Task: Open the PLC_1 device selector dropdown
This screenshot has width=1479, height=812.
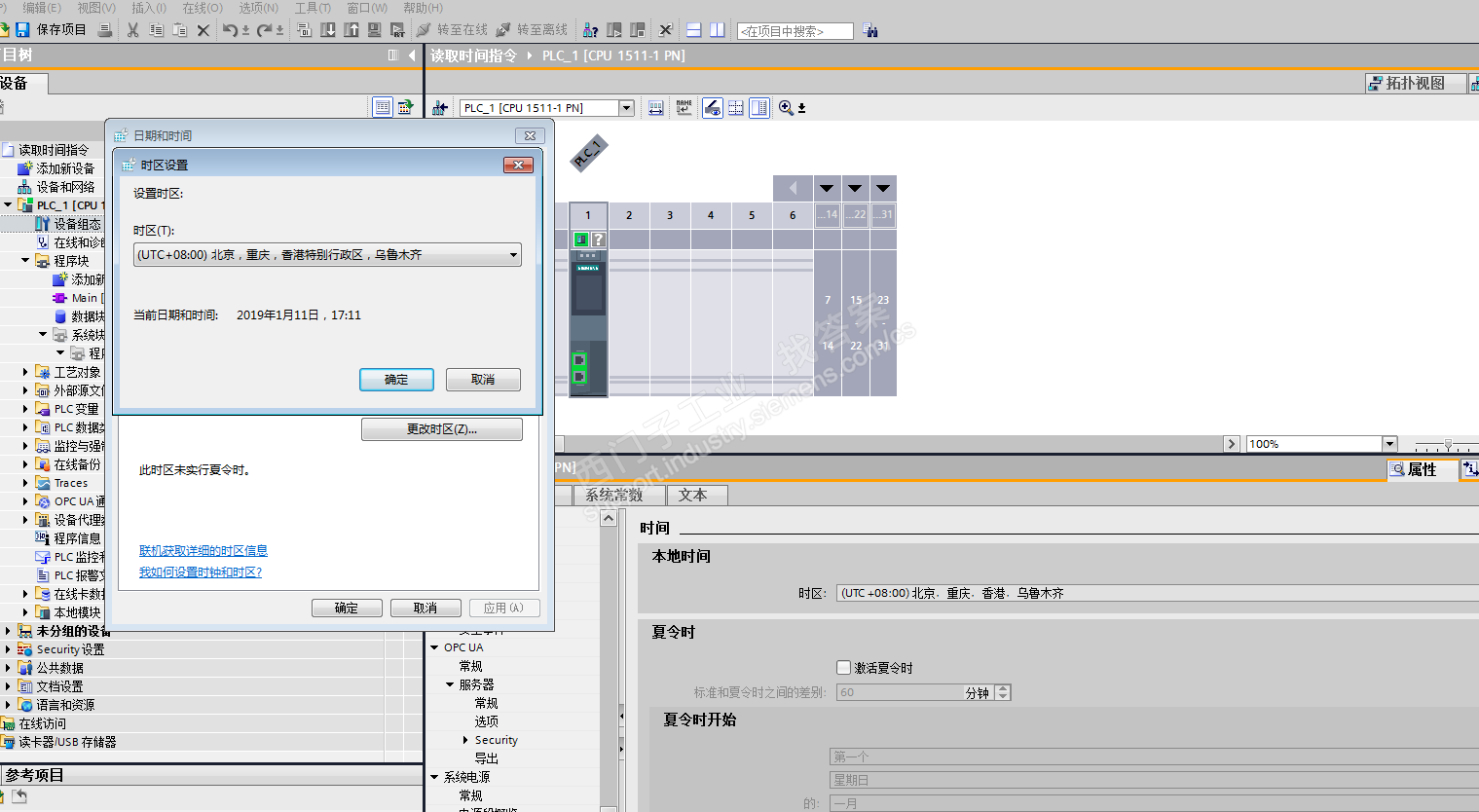Action: pos(626,108)
